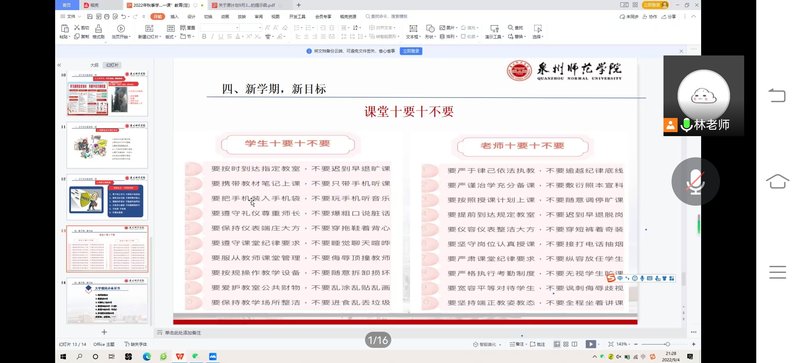Click the Find magnifier icon
Image resolution: width=798 pixels, height=363 pixels.
click(x=510, y=27)
